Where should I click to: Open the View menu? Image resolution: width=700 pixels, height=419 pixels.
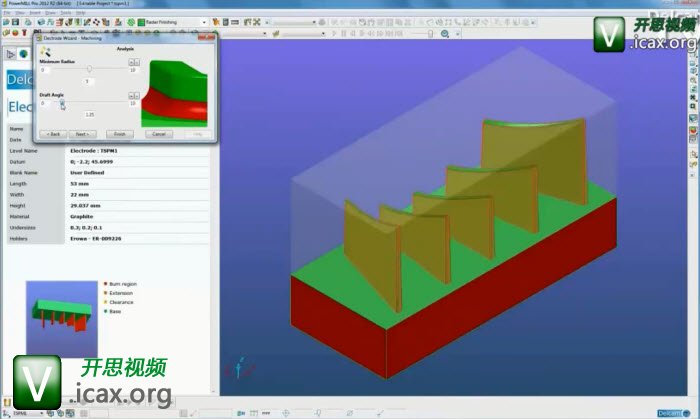pos(20,13)
